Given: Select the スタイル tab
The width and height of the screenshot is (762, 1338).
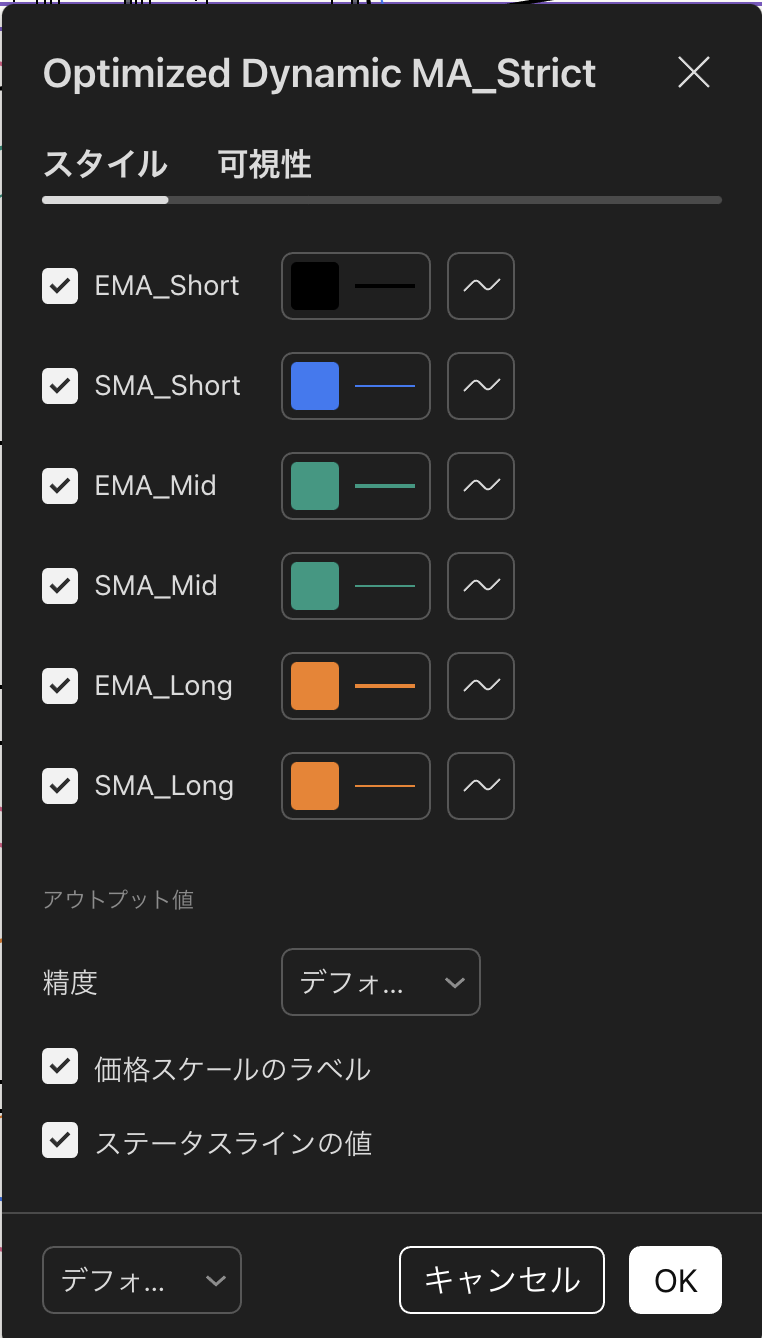Looking at the screenshot, I should 105,164.
